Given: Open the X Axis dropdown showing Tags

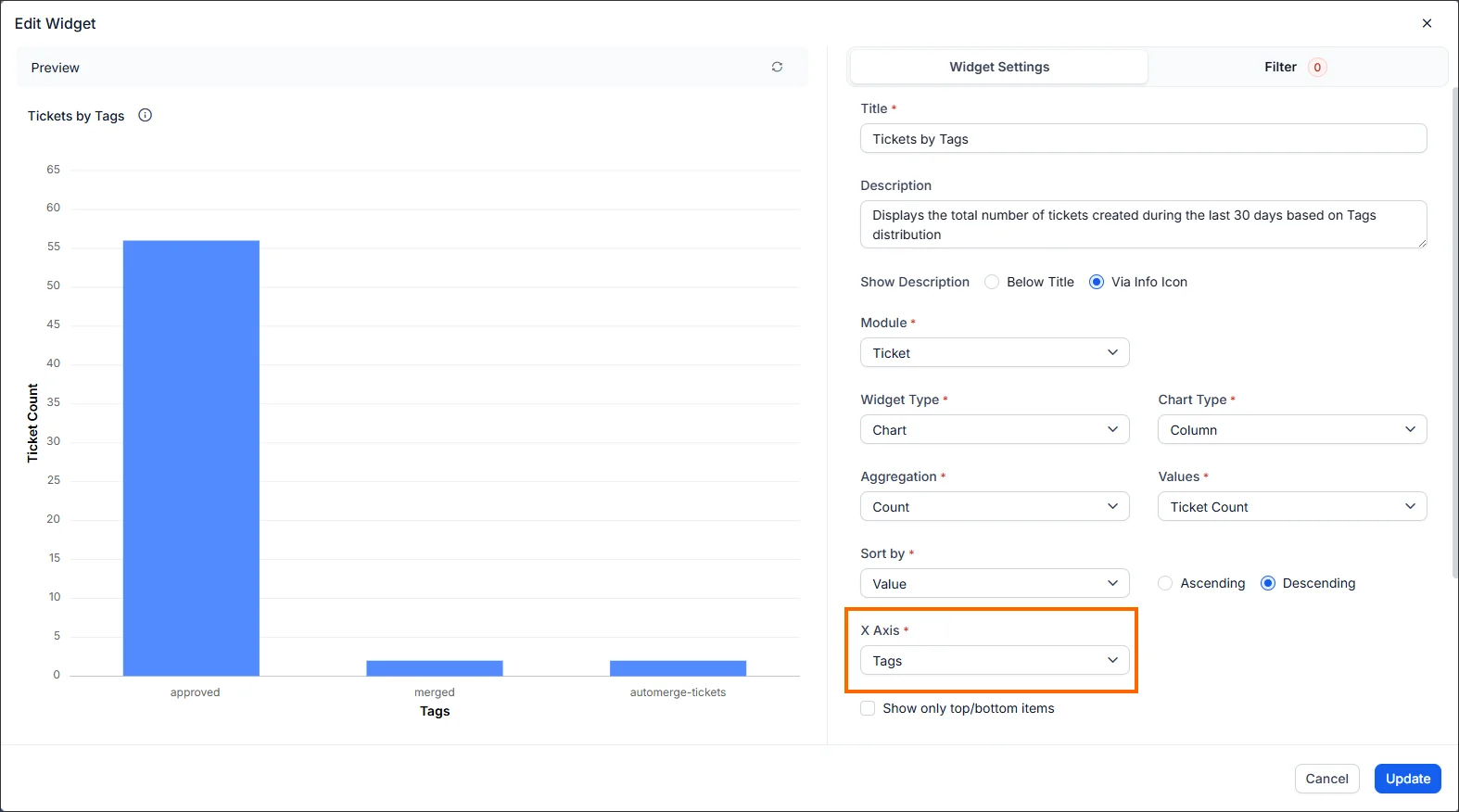Looking at the screenshot, I should (x=995, y=660).
